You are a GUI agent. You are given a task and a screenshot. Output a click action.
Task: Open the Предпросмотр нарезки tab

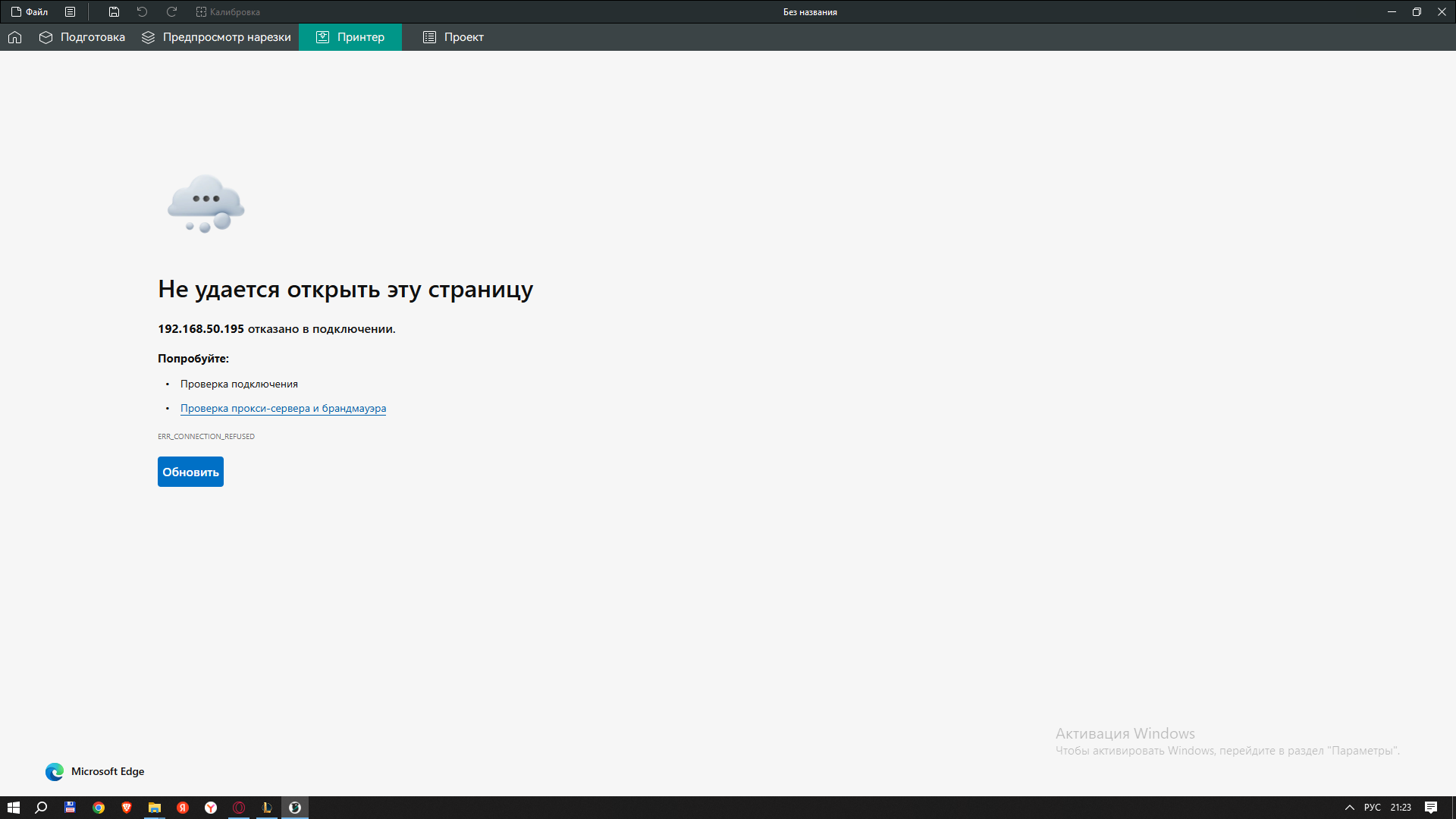click(x=216, y=37)
